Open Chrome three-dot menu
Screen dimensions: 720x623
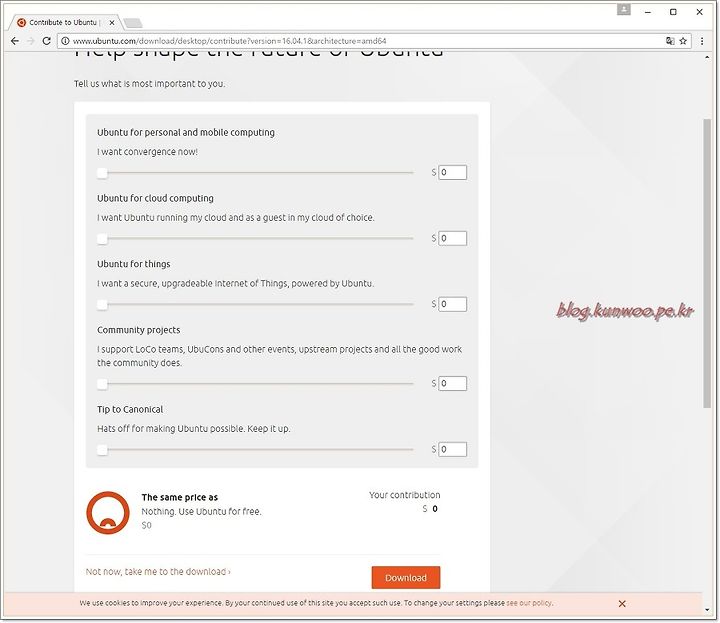pos(702,41)
